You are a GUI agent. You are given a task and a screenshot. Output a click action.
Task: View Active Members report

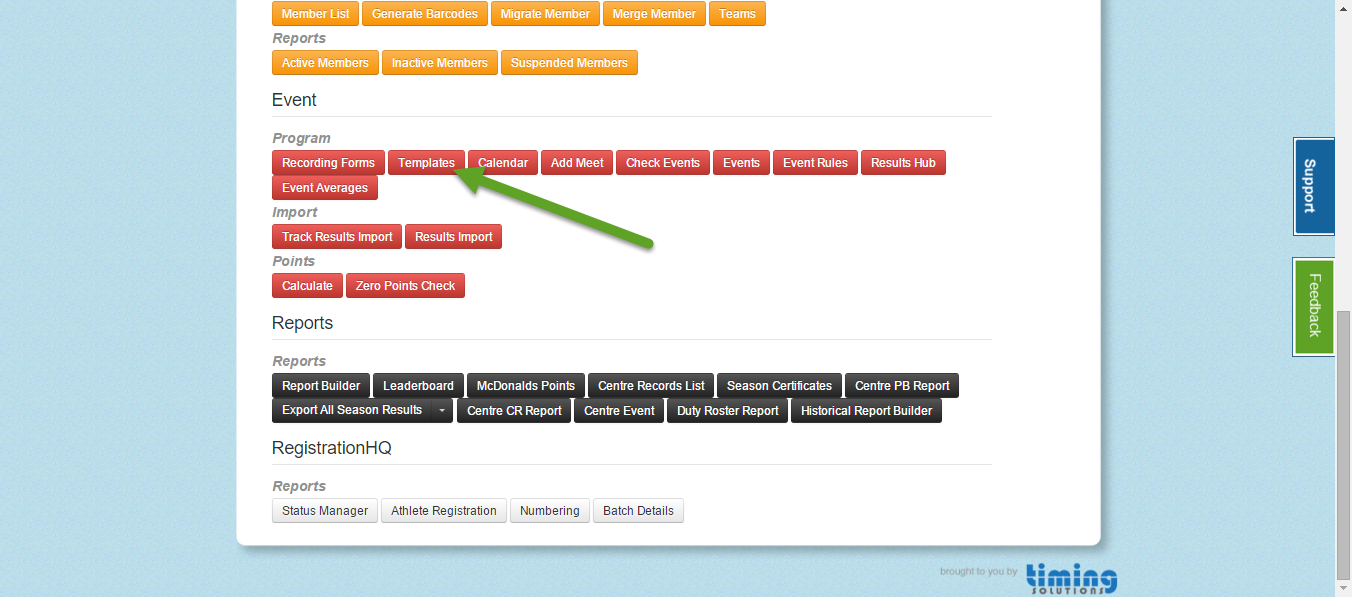(325, 62)
